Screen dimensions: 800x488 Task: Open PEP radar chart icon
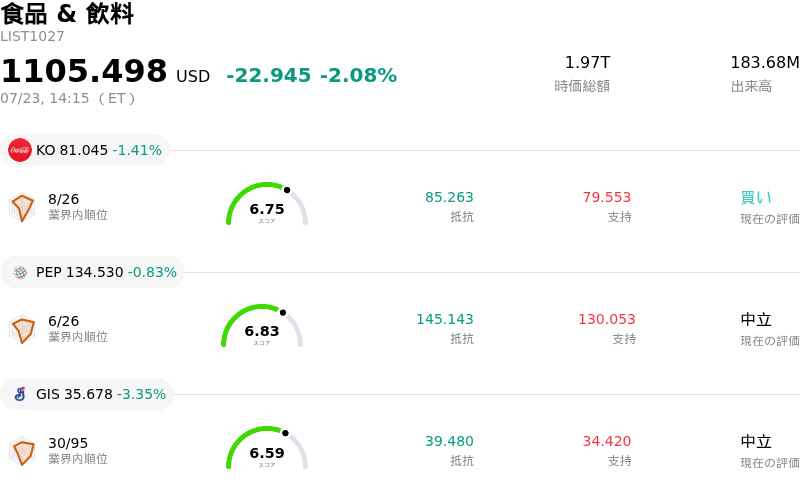[x=22, y=329]
